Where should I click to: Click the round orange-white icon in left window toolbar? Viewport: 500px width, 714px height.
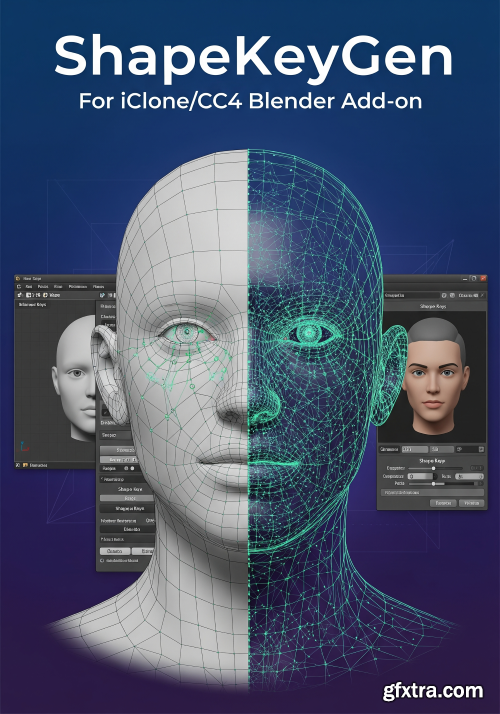45,295
